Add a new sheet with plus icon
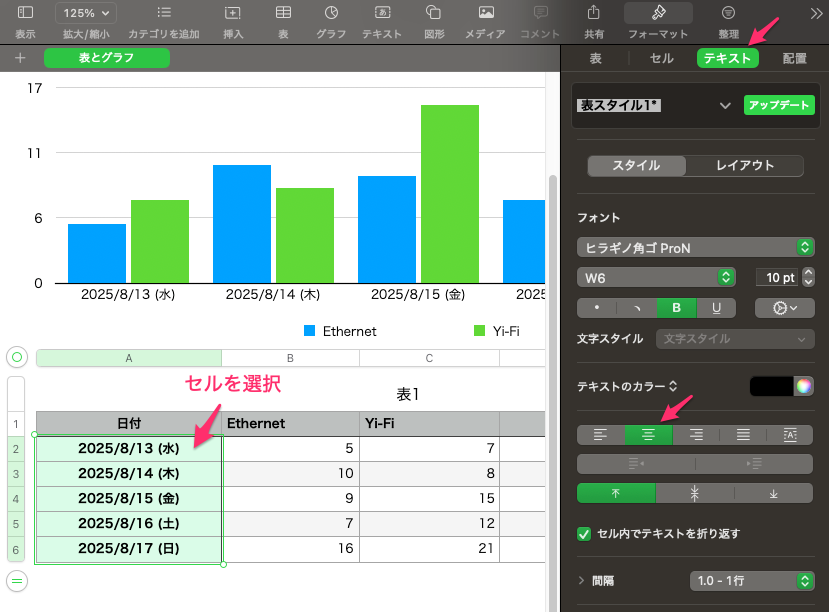This screenshot has height=612, width=829. [19, 58]
